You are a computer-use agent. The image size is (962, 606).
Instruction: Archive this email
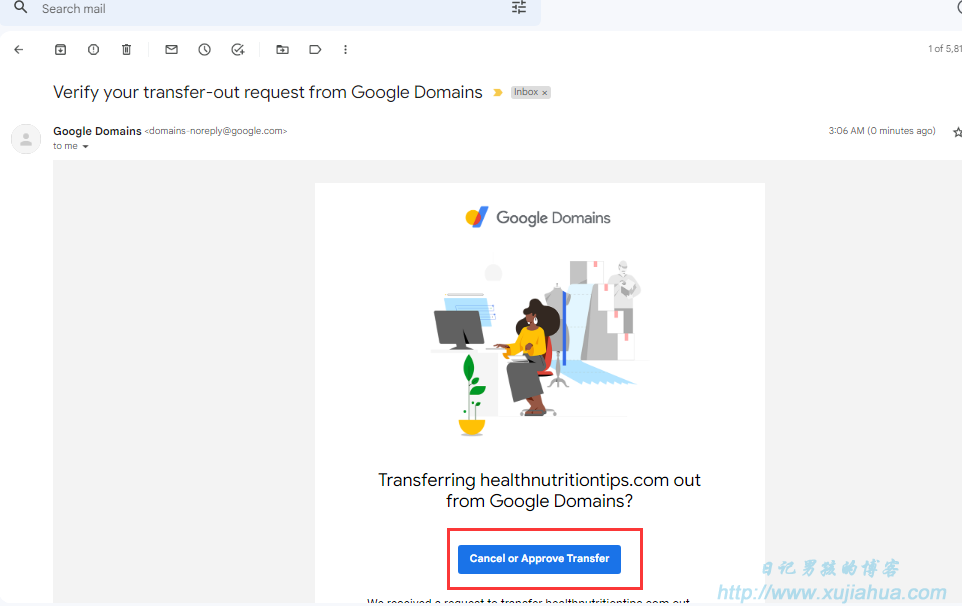[60, 50]
